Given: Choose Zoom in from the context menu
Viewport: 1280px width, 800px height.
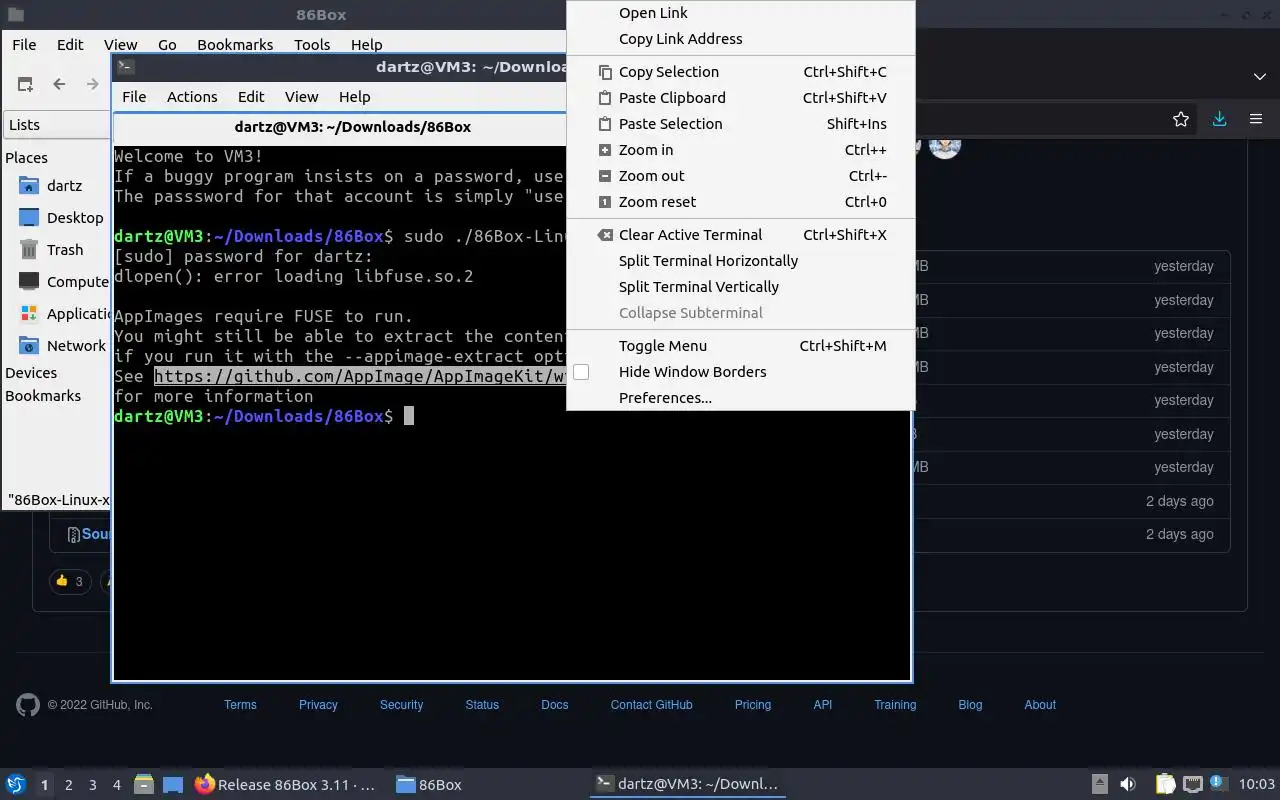Looking at the screenshot, I should (740, 150).
